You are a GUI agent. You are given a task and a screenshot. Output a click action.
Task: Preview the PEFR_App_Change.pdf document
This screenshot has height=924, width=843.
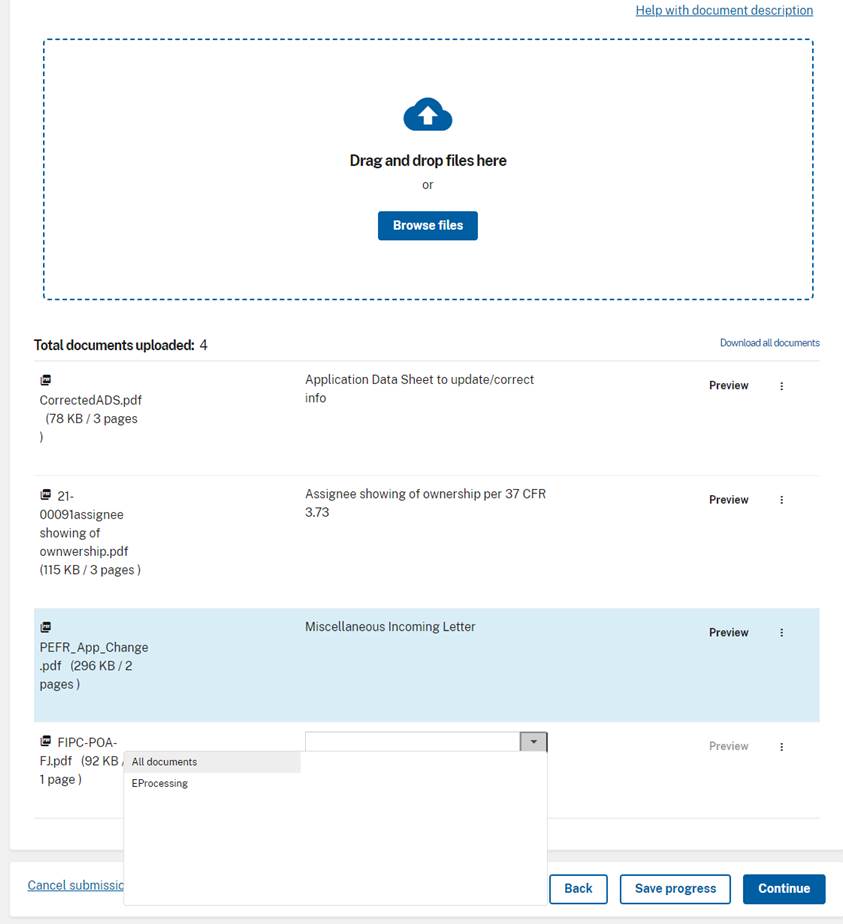[x=728, y=633]
